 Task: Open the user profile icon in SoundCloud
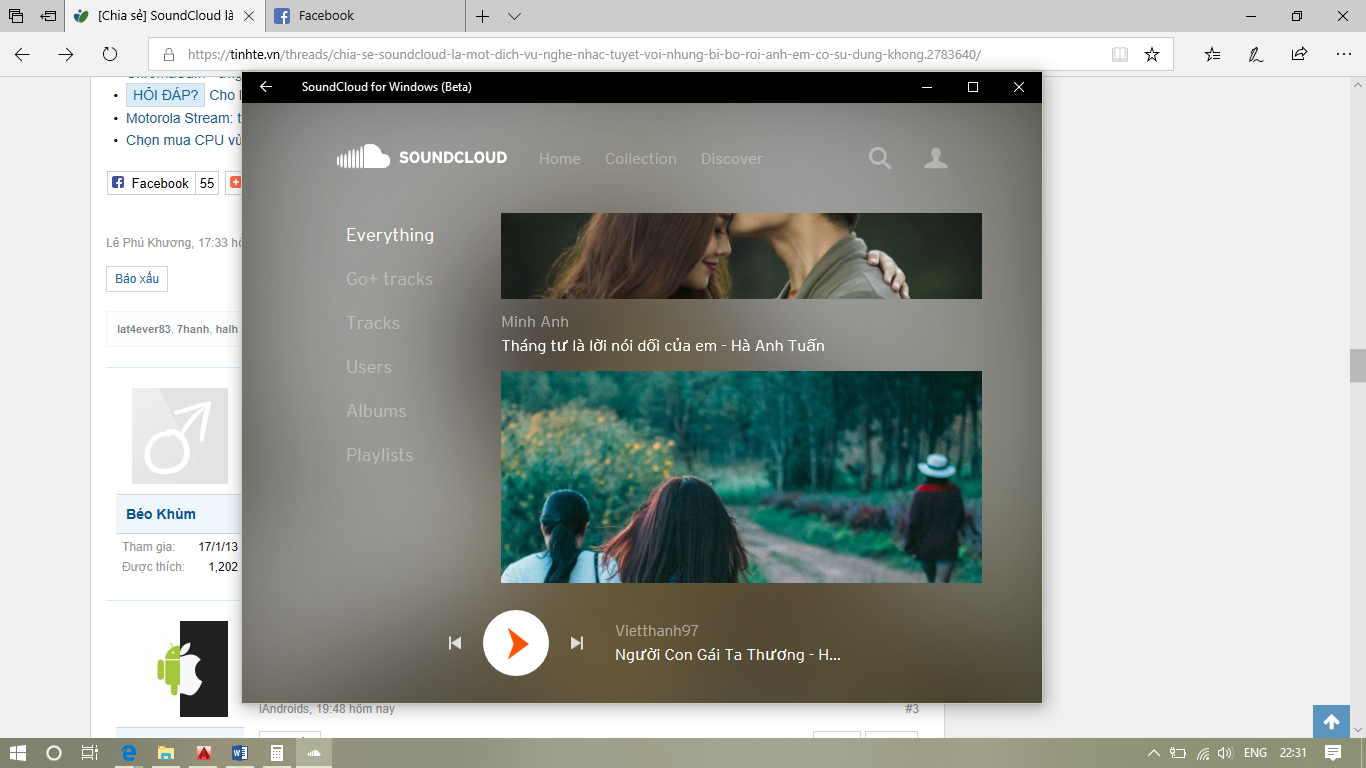935,158
